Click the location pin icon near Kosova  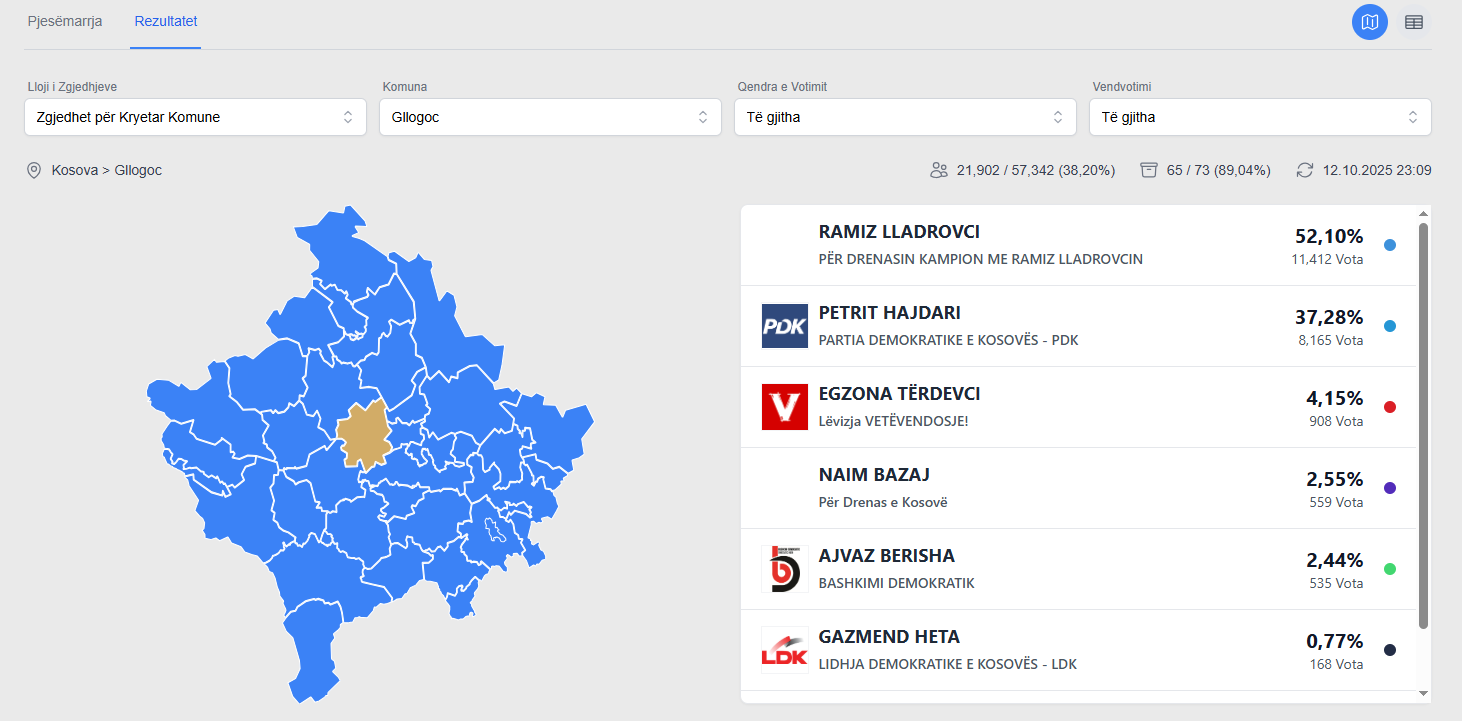[x=34, y=170]
